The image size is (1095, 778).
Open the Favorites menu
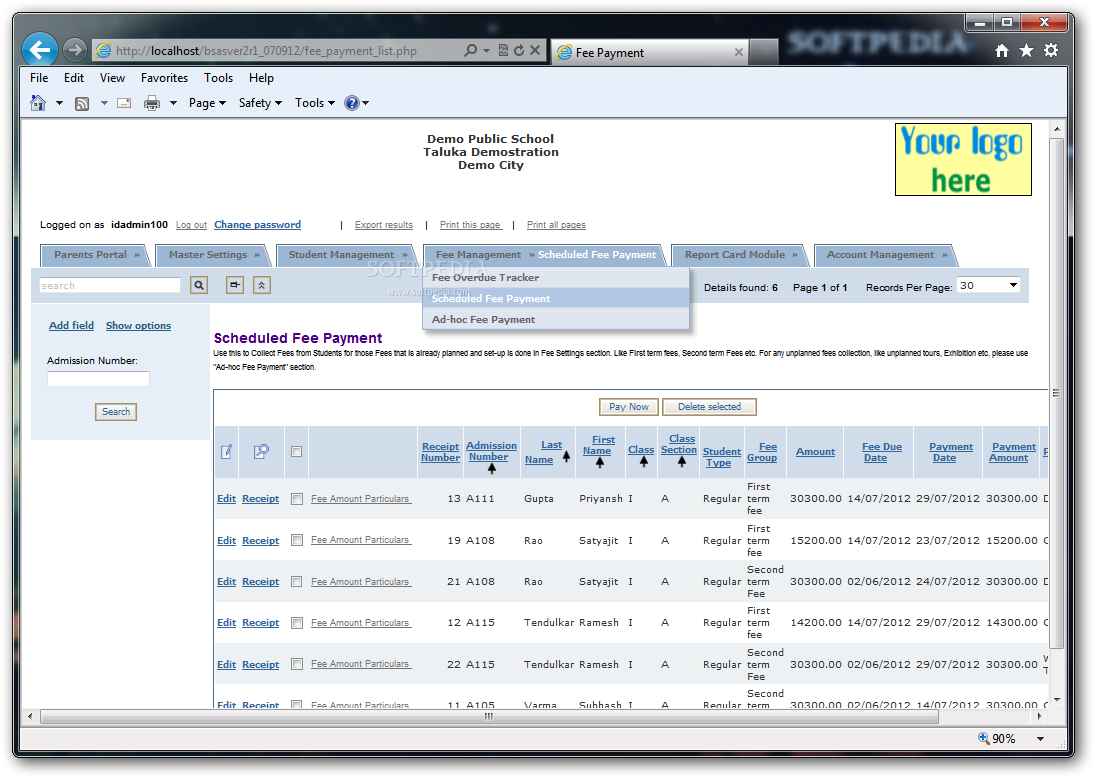click(x=164, y=78)
